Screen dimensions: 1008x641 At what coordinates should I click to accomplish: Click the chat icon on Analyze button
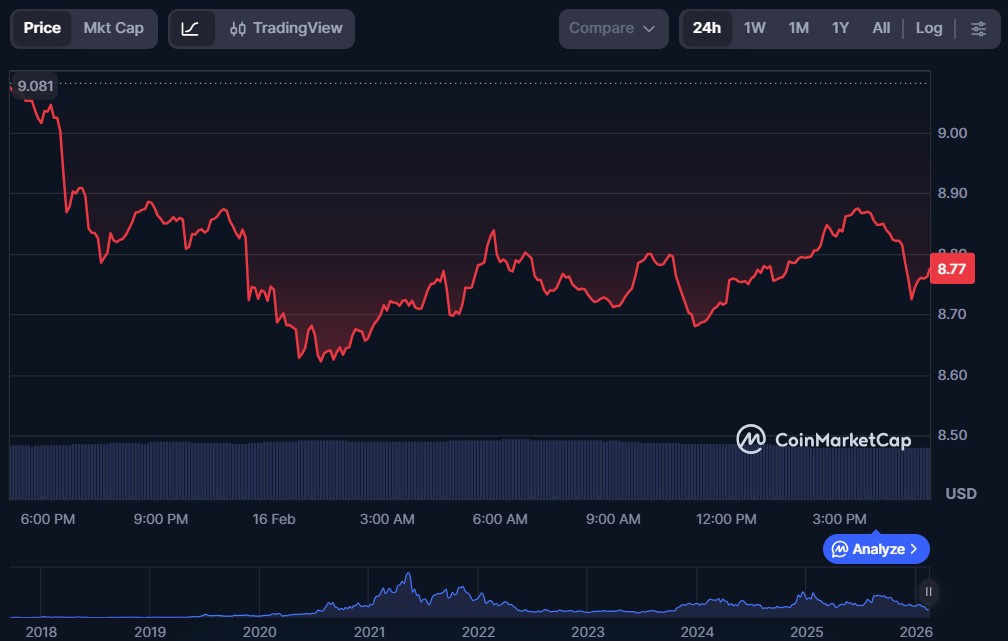(840, 549)
